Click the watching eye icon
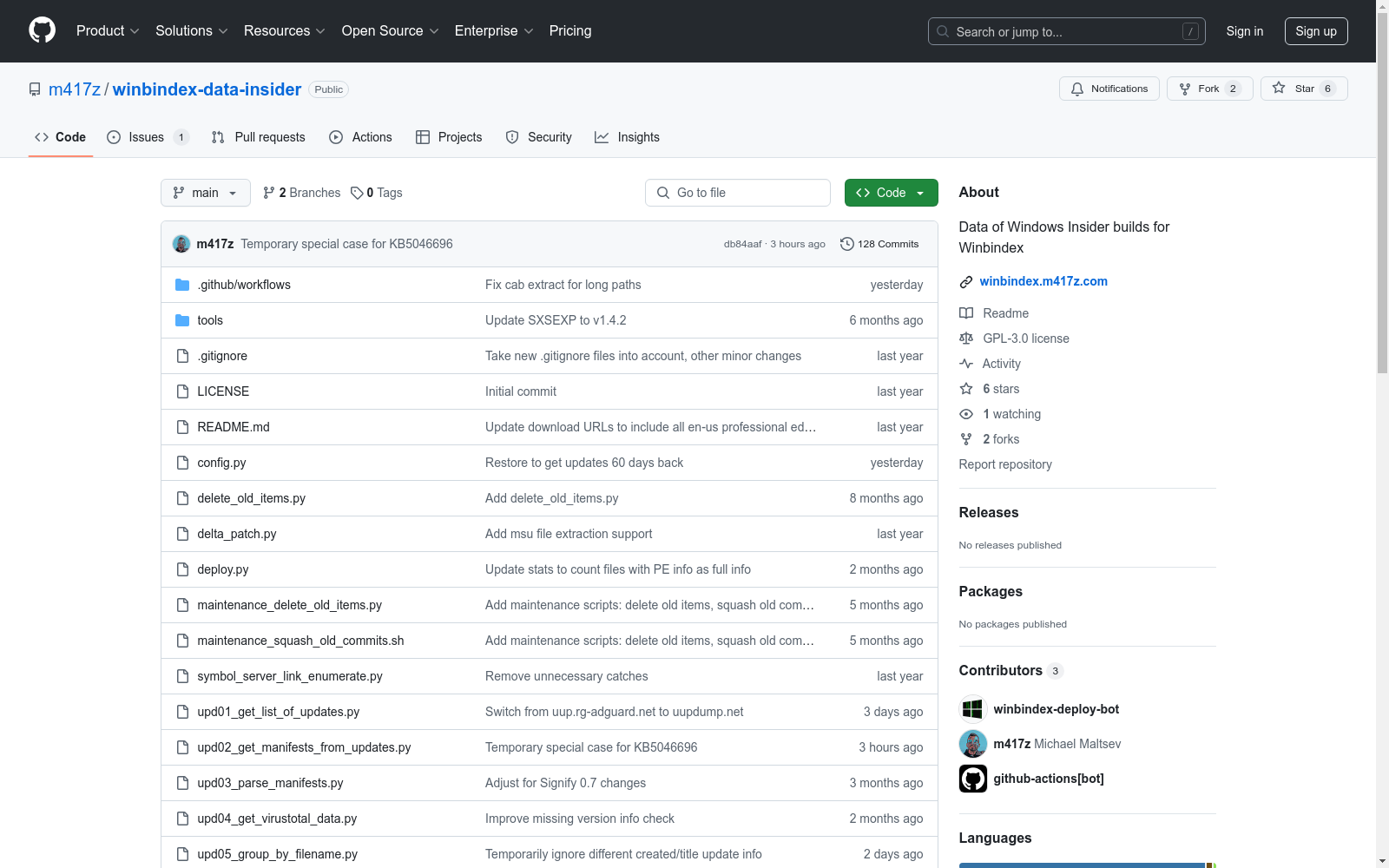 tap(966, 414)
